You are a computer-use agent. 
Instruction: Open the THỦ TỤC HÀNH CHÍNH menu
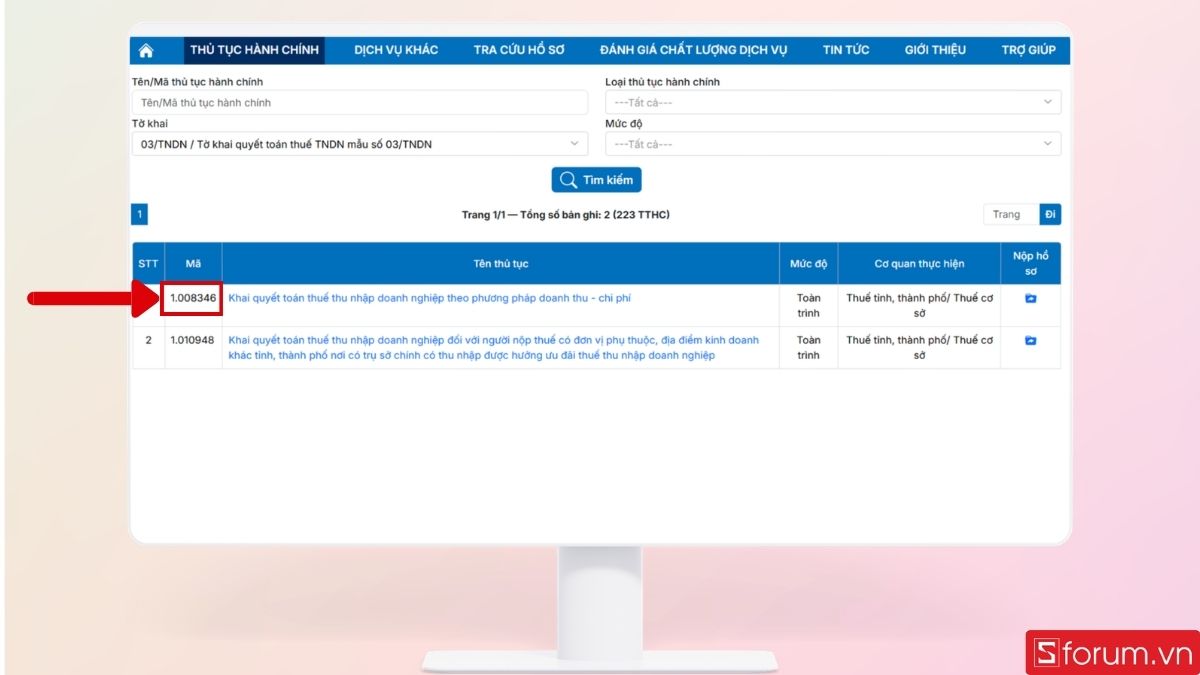(x=254, y=50)
